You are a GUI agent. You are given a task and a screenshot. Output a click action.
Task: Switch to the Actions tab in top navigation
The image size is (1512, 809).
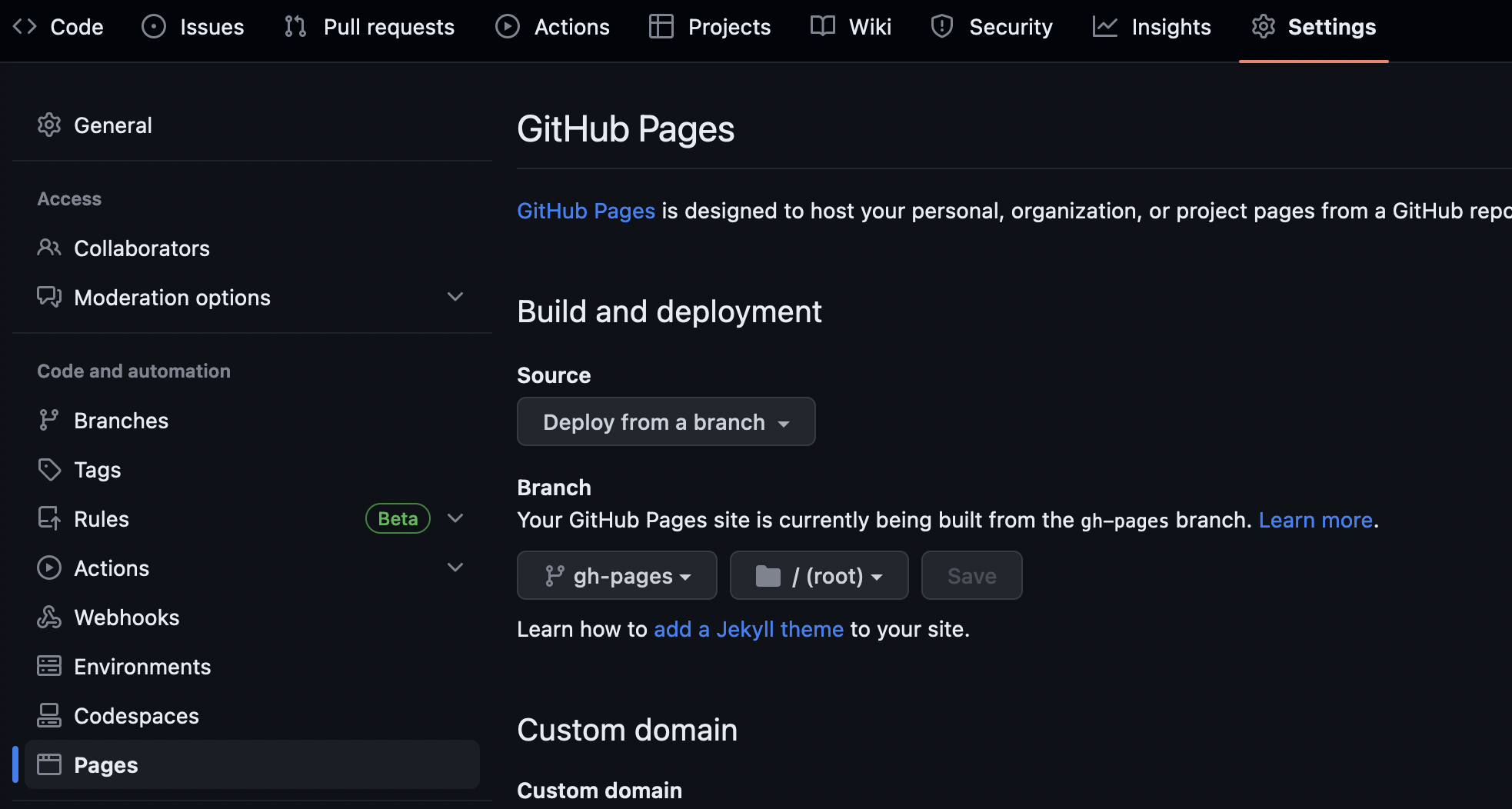point(553,27)
